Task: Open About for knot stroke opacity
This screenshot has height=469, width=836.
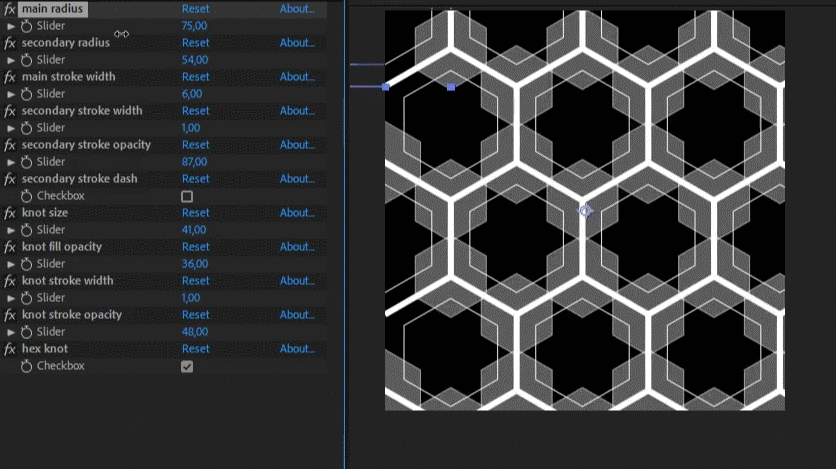Action: coord(297,315)
